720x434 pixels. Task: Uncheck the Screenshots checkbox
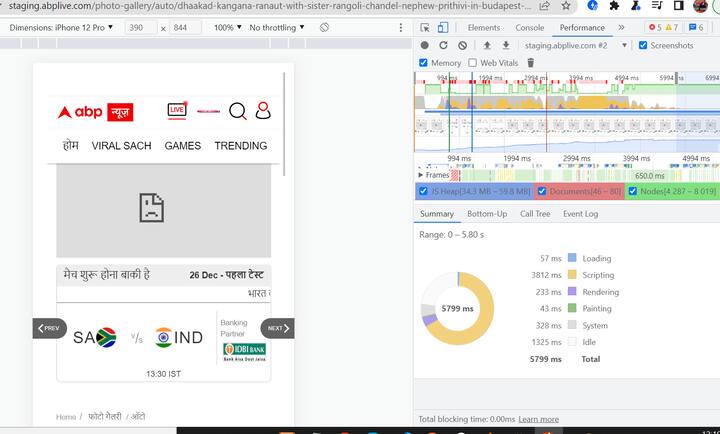click(643, 45)
